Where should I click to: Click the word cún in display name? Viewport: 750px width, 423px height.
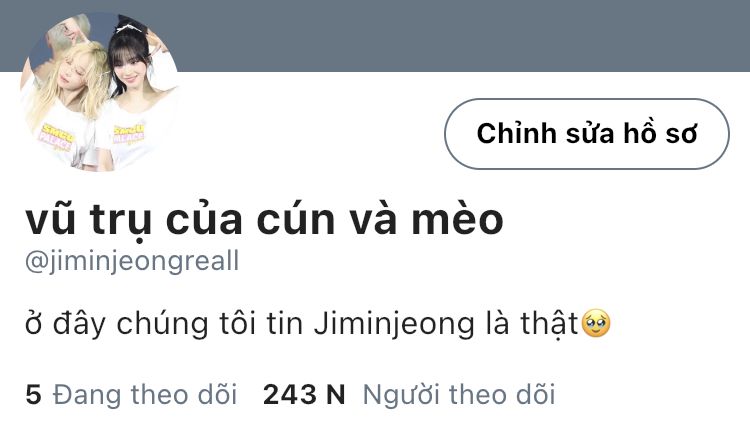pyautogui.click(x=295, y=220)
